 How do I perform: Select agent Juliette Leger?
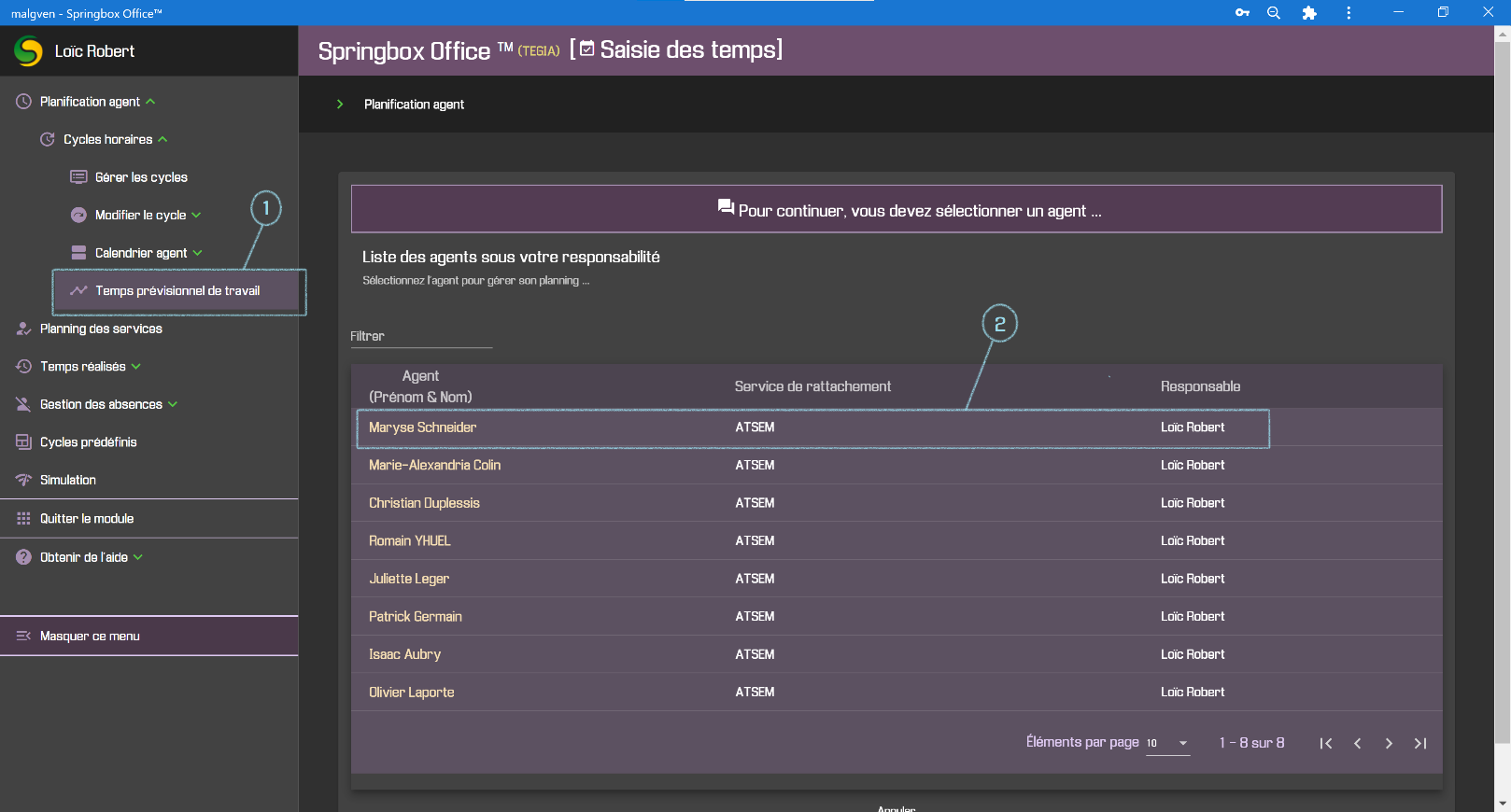pos(409,579)
